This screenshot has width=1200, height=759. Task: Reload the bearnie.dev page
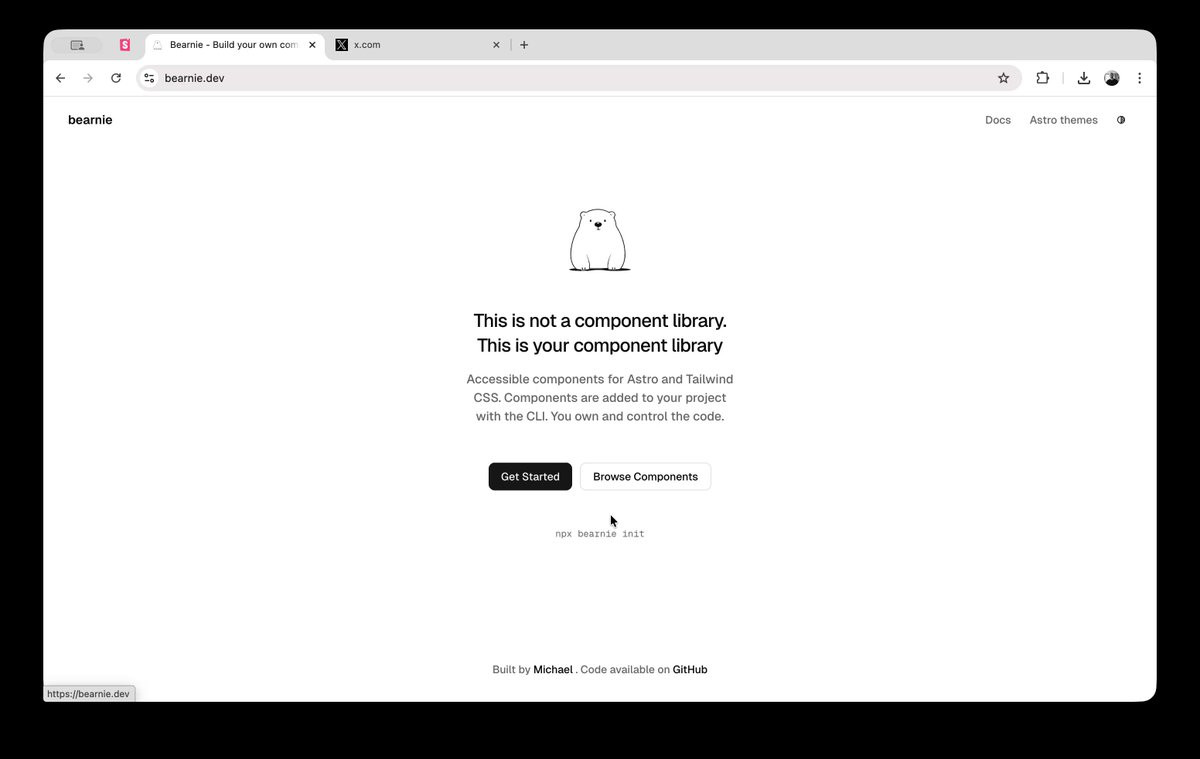(116, 78)
